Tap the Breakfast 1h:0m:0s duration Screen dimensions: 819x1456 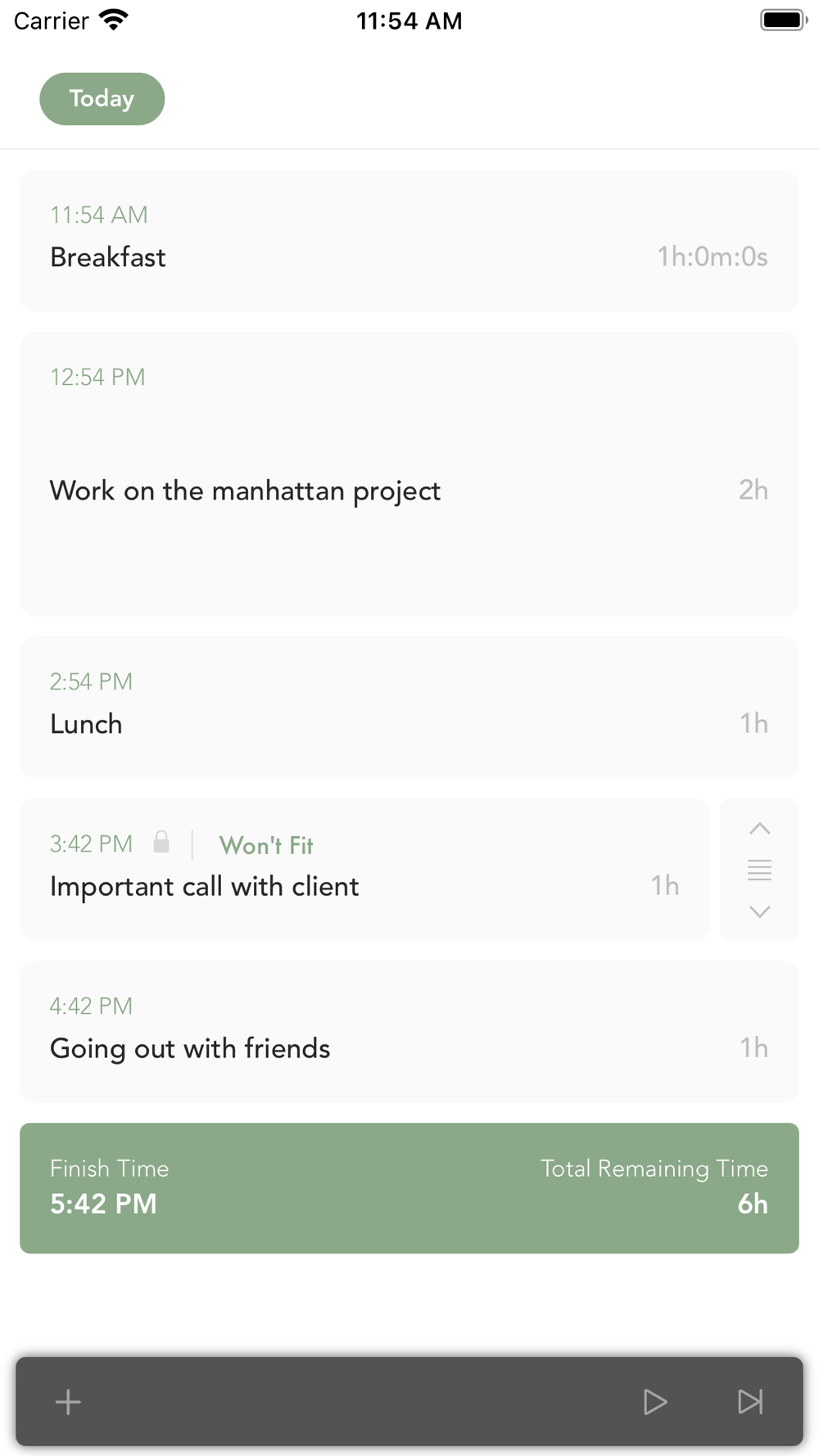pos(713,257)
